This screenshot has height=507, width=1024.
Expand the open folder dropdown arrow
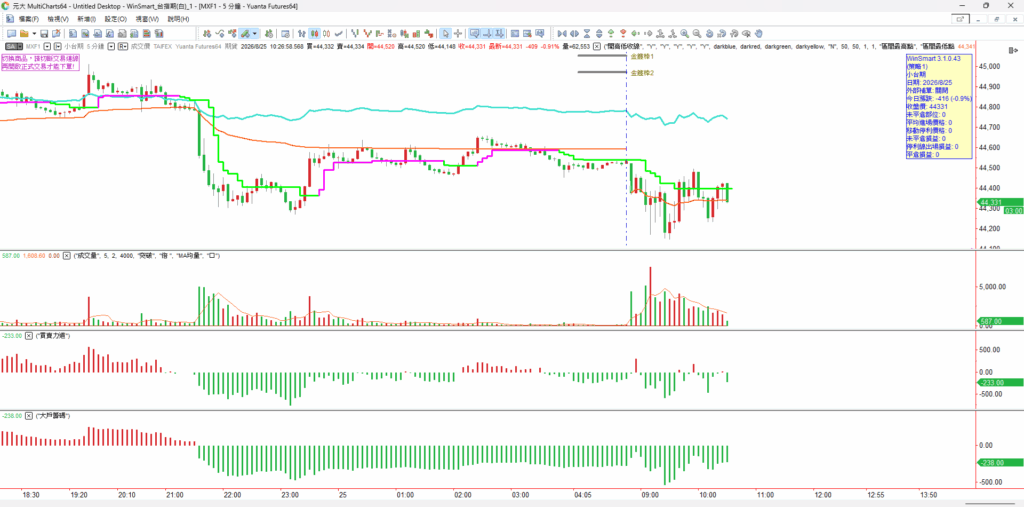tap(34, 33)
